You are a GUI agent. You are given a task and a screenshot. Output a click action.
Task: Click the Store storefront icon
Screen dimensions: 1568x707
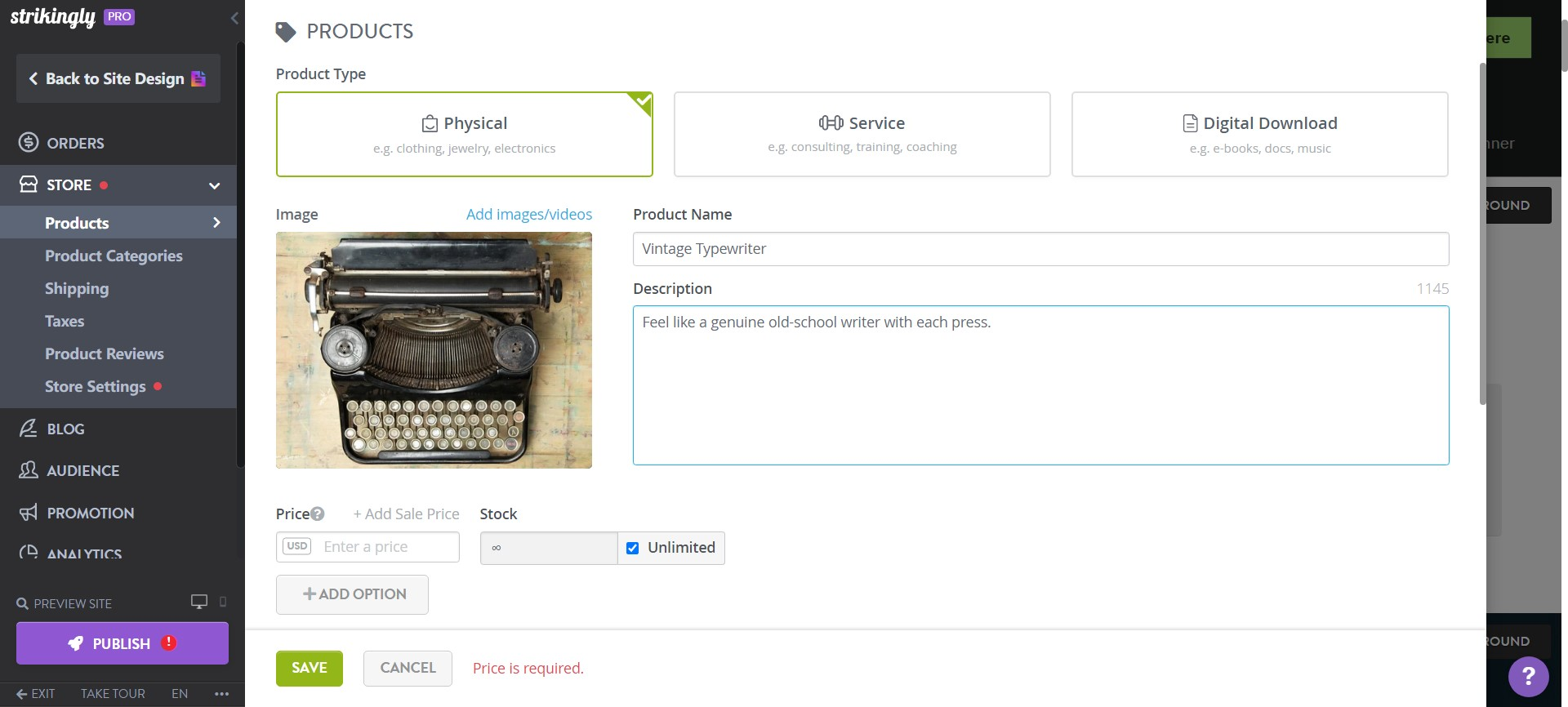(x=27, y=185)
